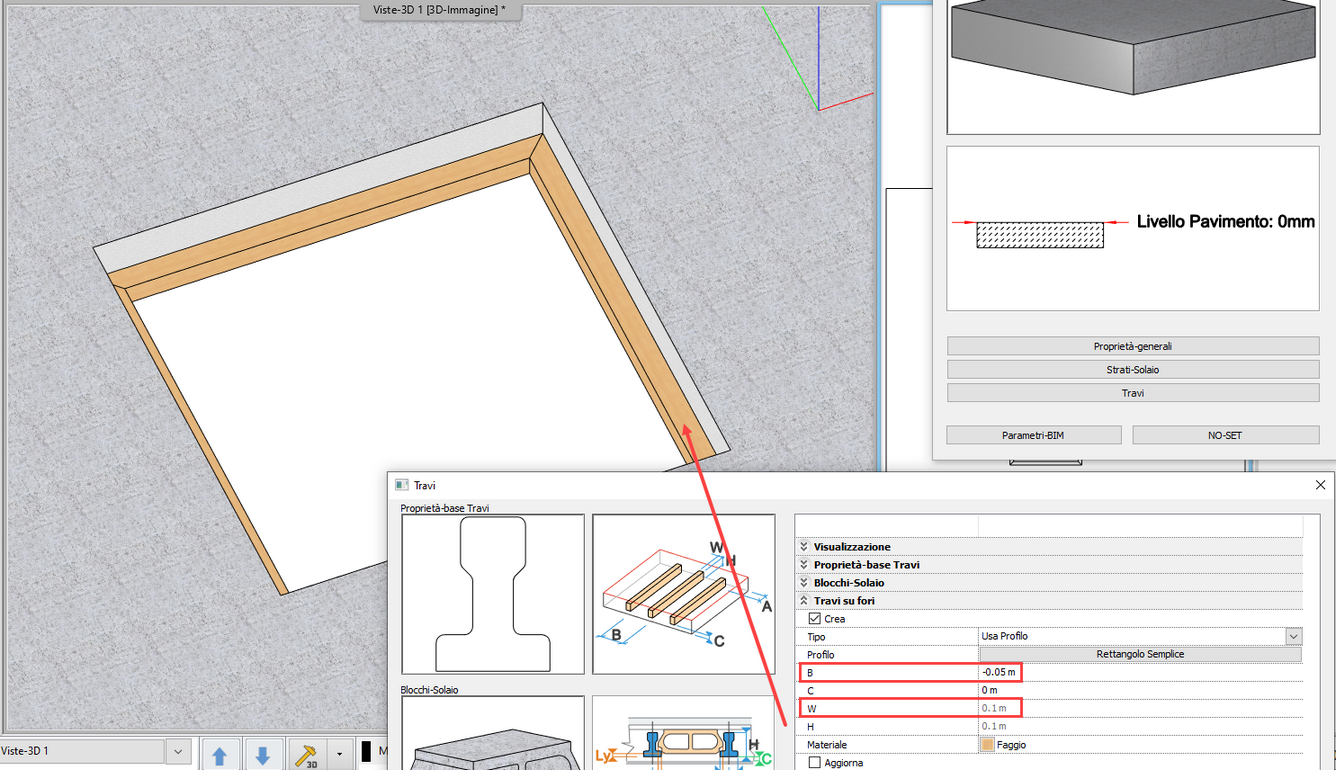This screenshot has width=1336, height=770.
Task: Close the Travi dialog
Action: click(x=1320, y=485)
